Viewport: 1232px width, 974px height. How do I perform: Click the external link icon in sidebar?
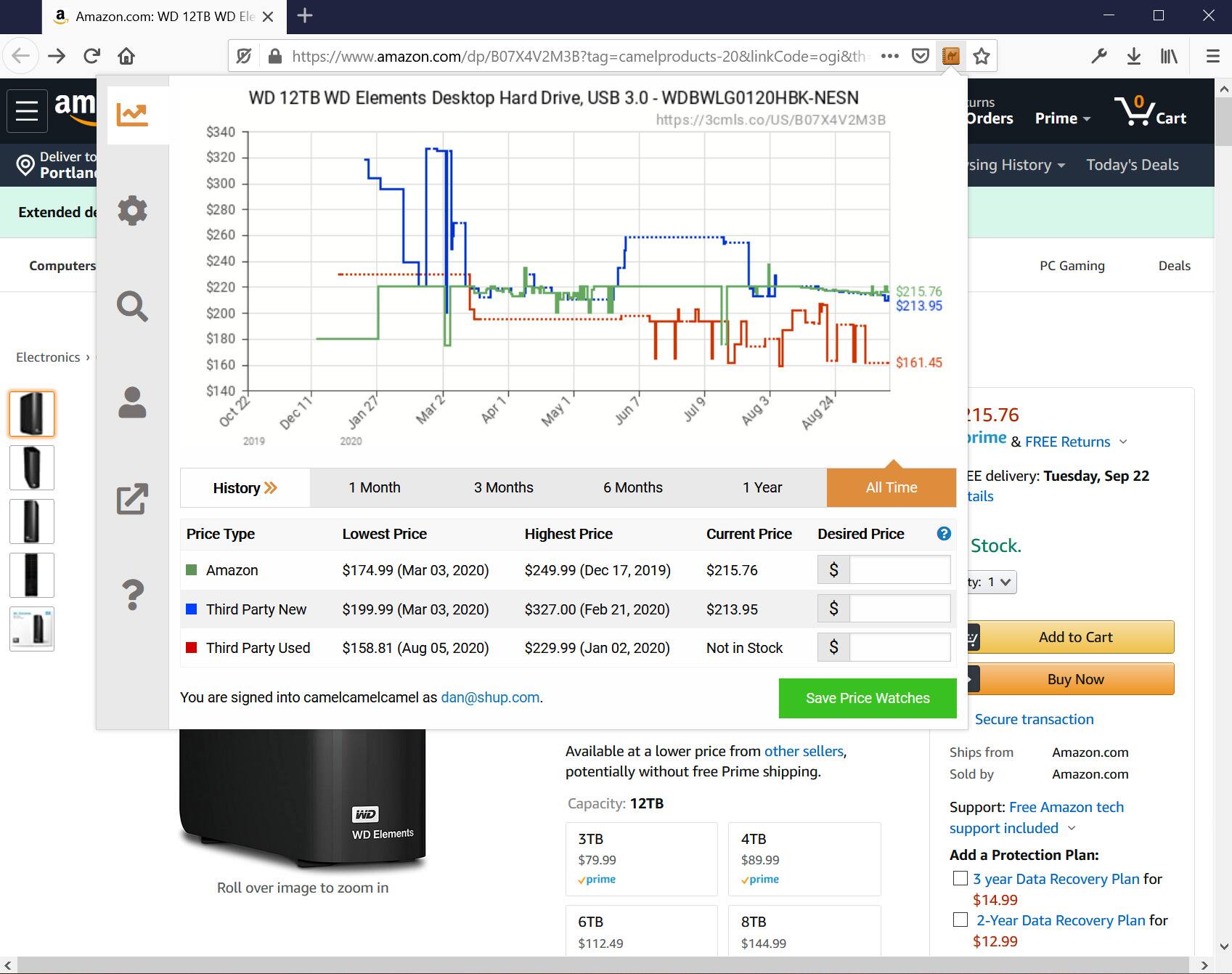(132, 499)
